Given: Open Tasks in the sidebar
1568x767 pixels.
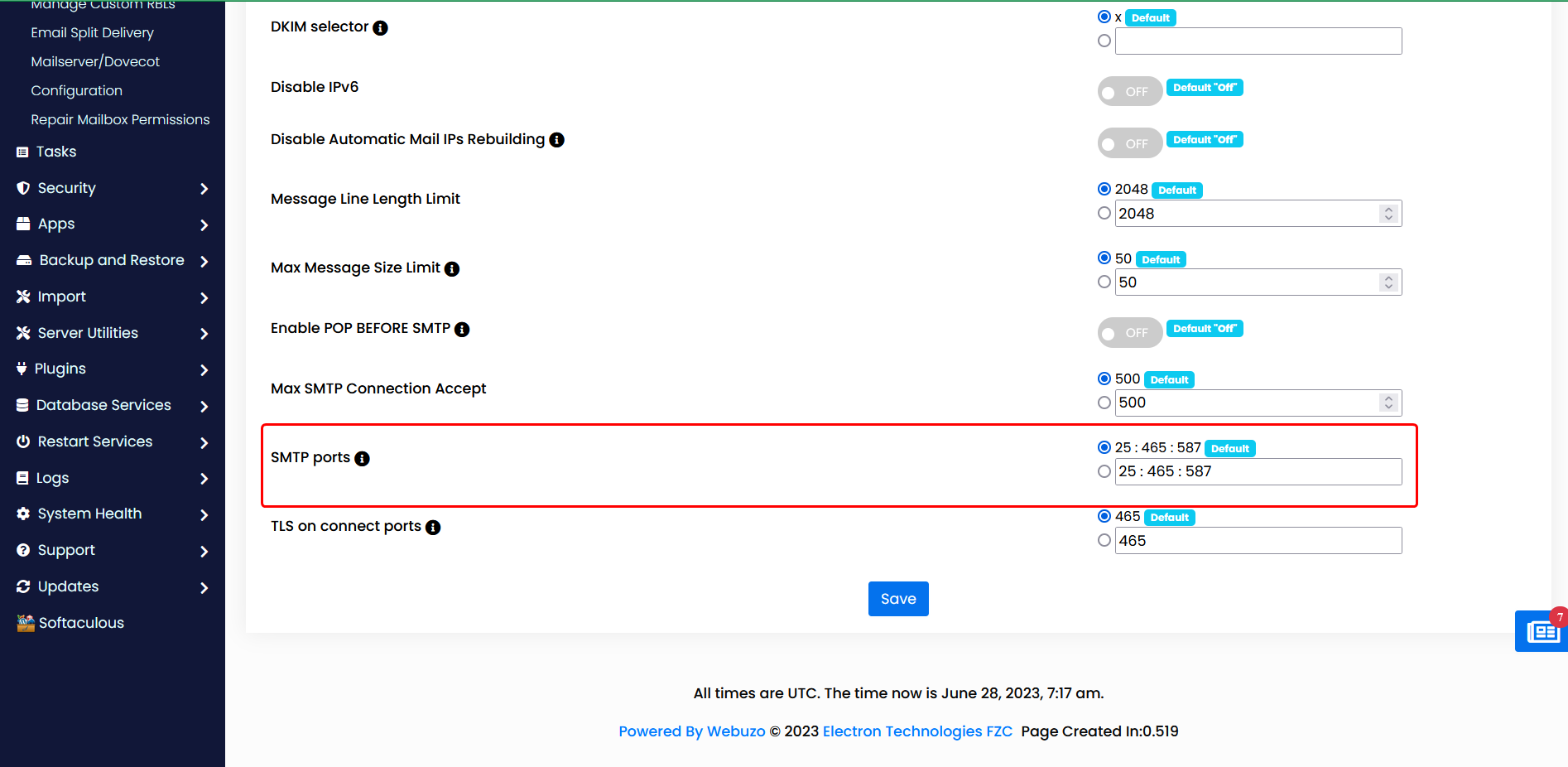Looking at the screenshot, I should click(56, 152).
